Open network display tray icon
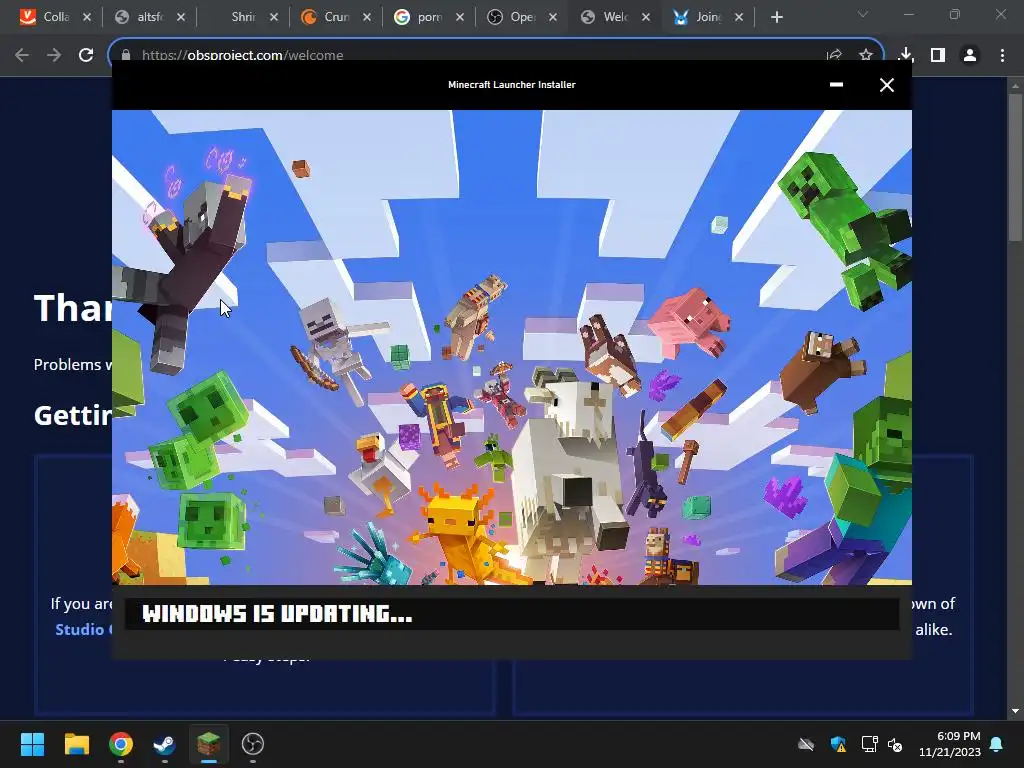Image resolution: width=1024 pixels, height=768 pixels. click(x=869, y=744)
